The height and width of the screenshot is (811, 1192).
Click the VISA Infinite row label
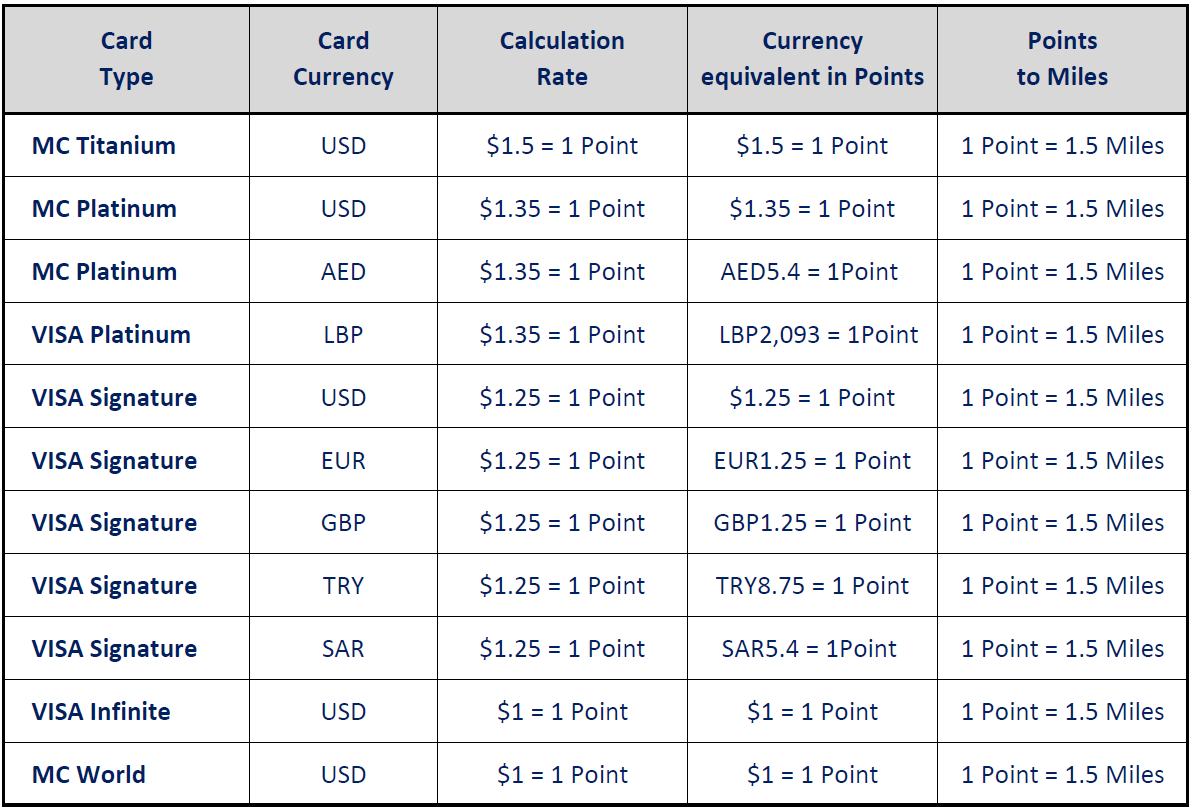100,712
